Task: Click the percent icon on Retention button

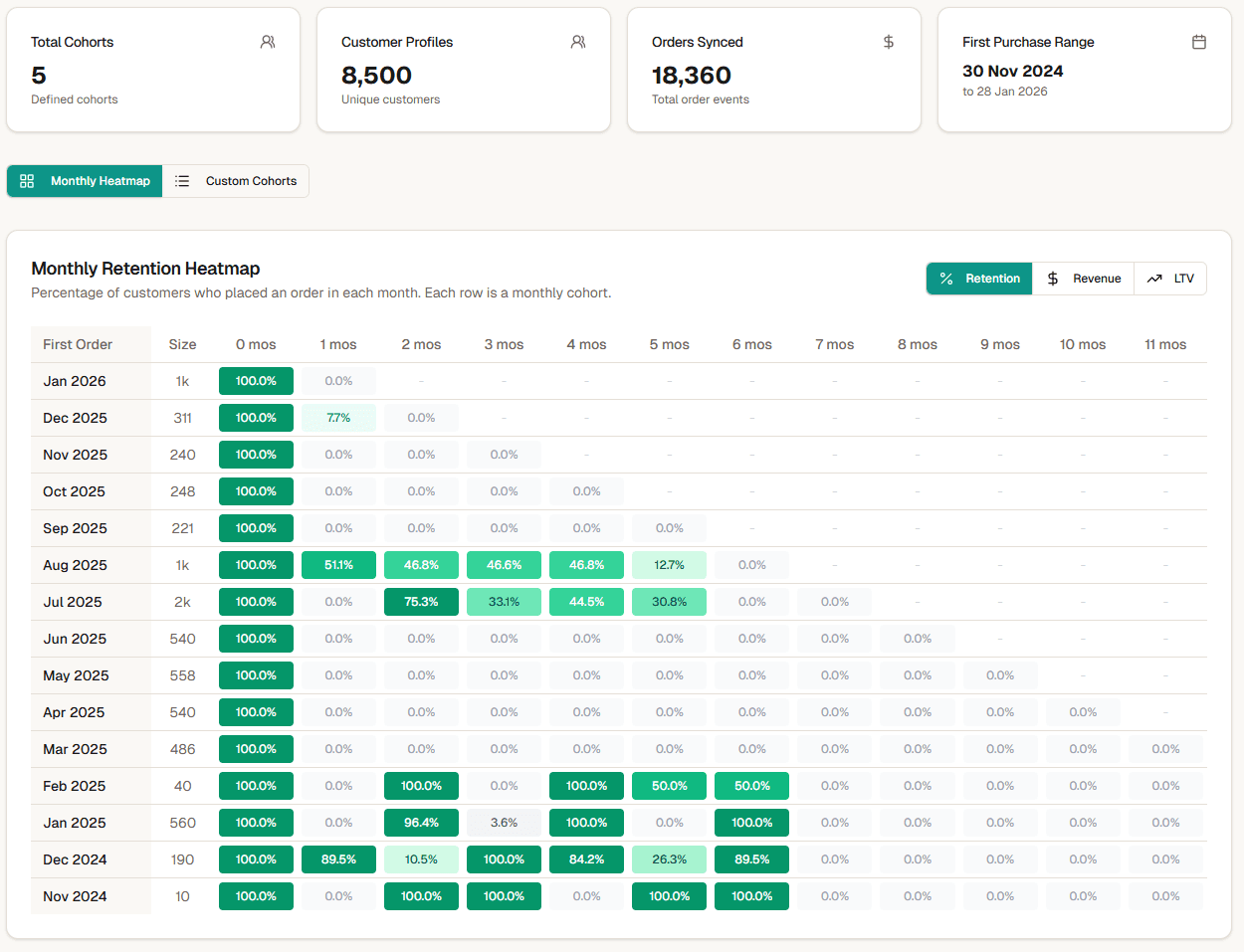Action: [946, 279]
